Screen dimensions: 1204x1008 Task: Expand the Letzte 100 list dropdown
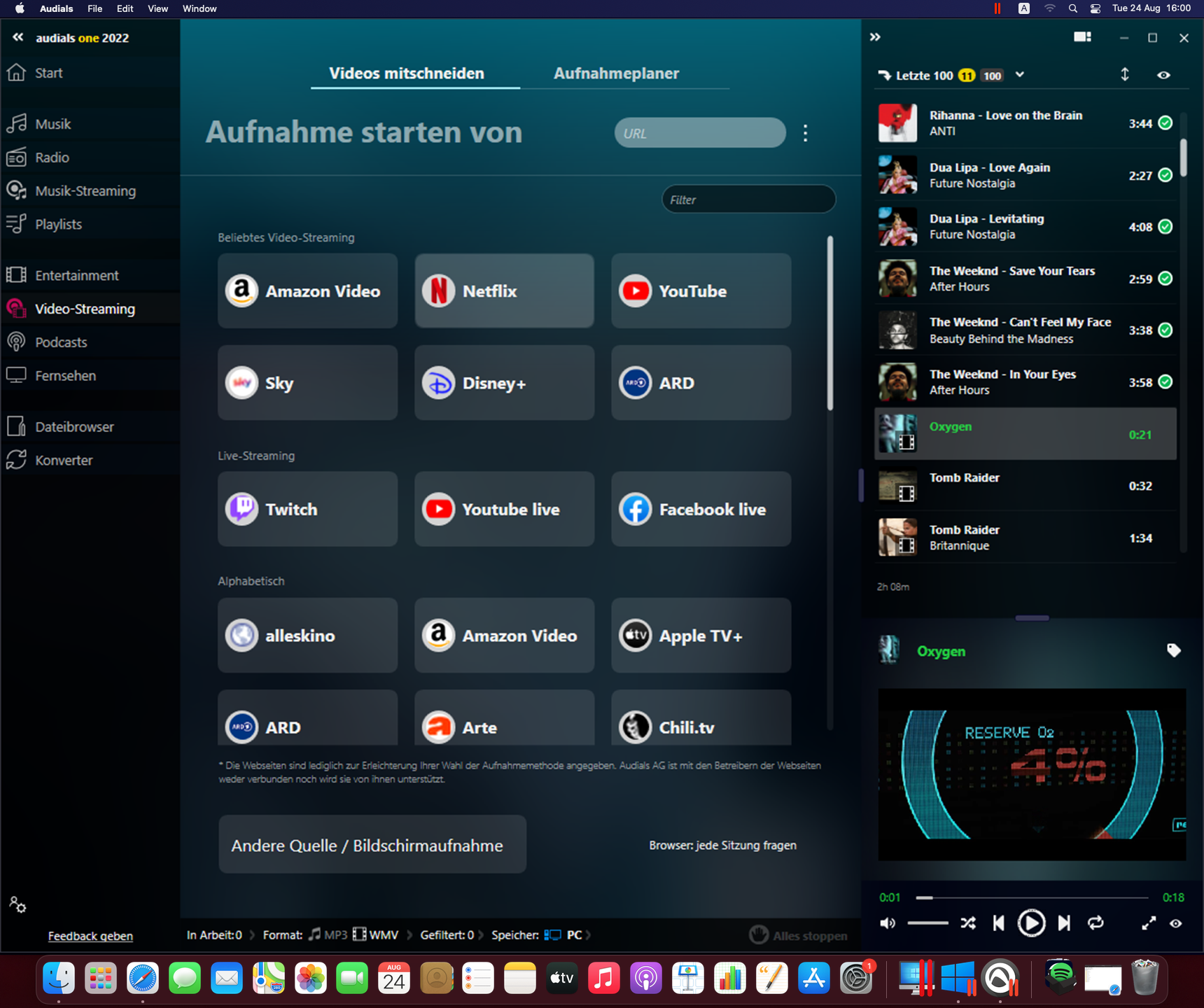click(1020, 75)
